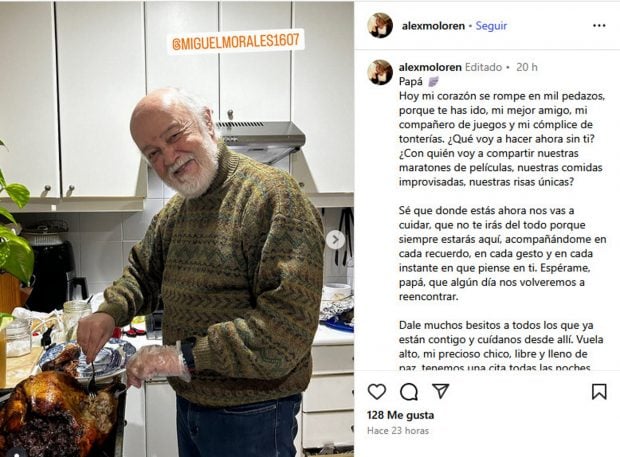Click the photo of the man carving turkey
Image resolution: width=620 pixels, height=457 pixels.
point(177,228)
